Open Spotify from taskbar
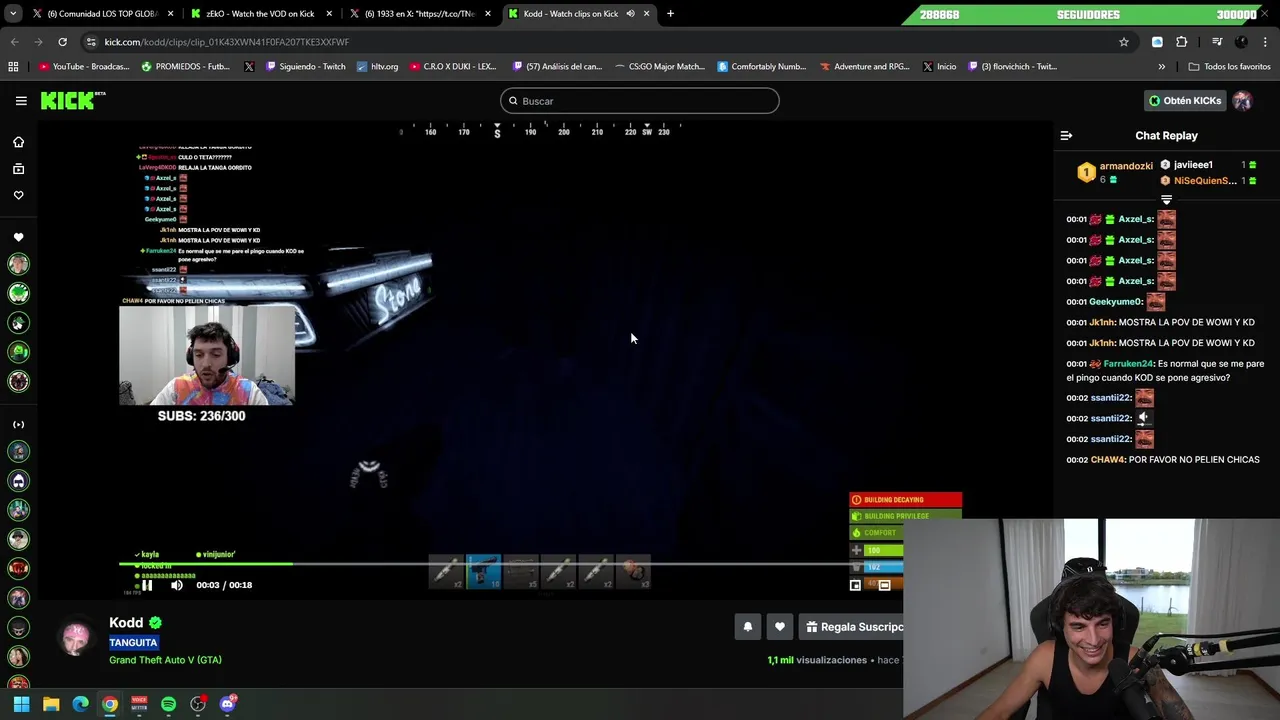 coord(168,704)
